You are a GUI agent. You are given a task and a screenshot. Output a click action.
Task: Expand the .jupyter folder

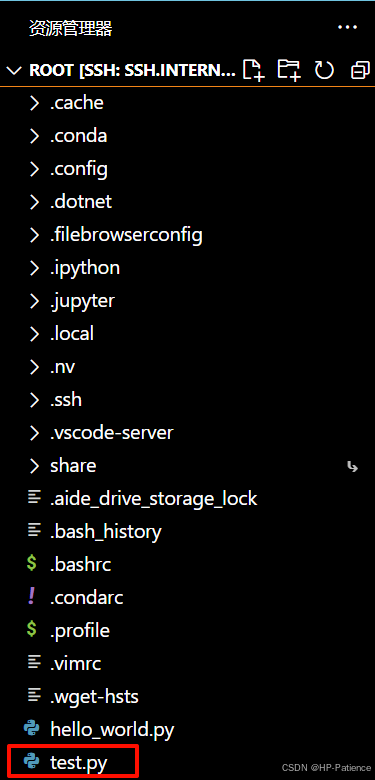point(188,301)
